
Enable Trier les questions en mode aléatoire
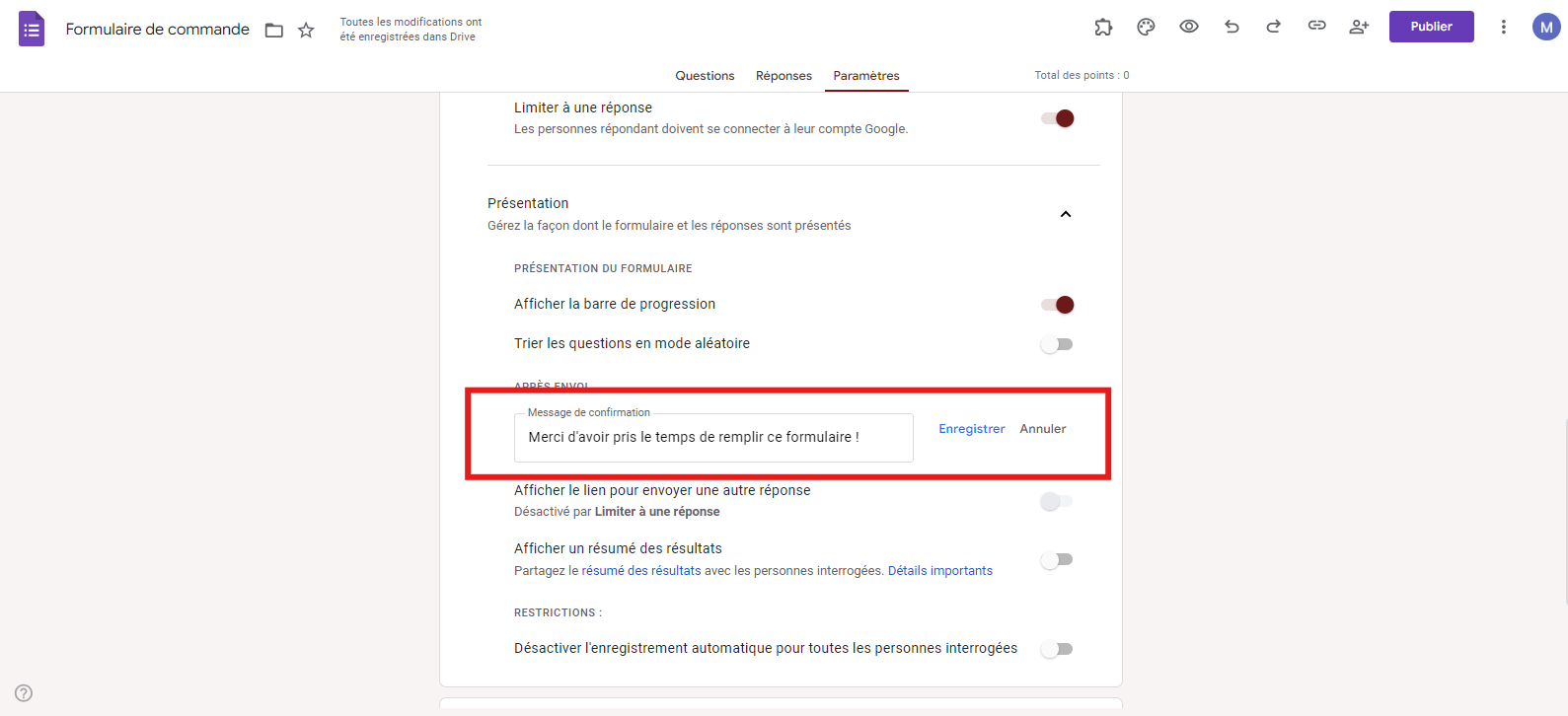coord(1057,344)
